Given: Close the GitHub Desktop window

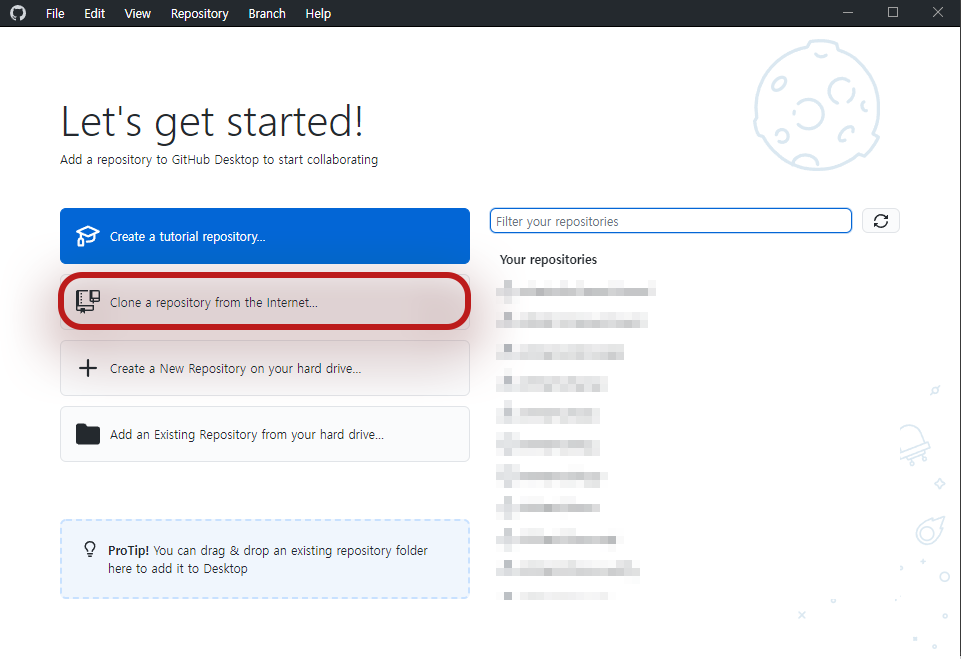Looking at the screenshot, I should 938,13.
